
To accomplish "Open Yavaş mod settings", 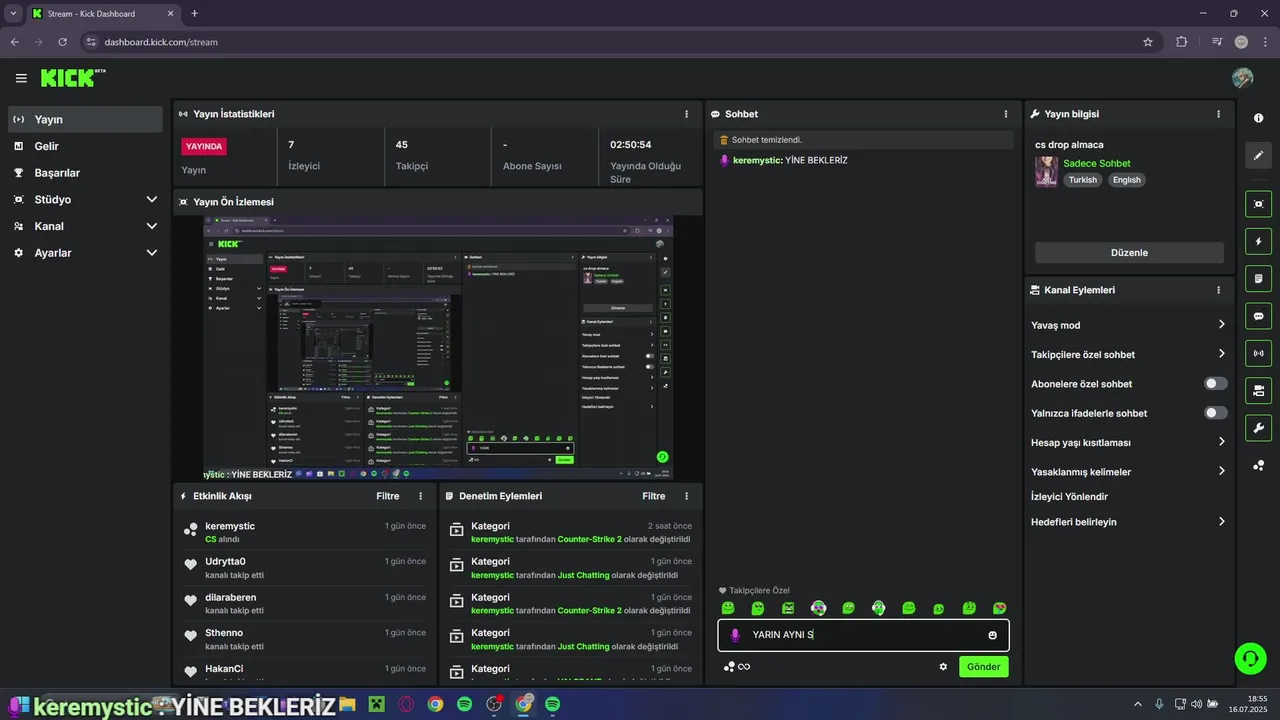I will (1129, 325).
